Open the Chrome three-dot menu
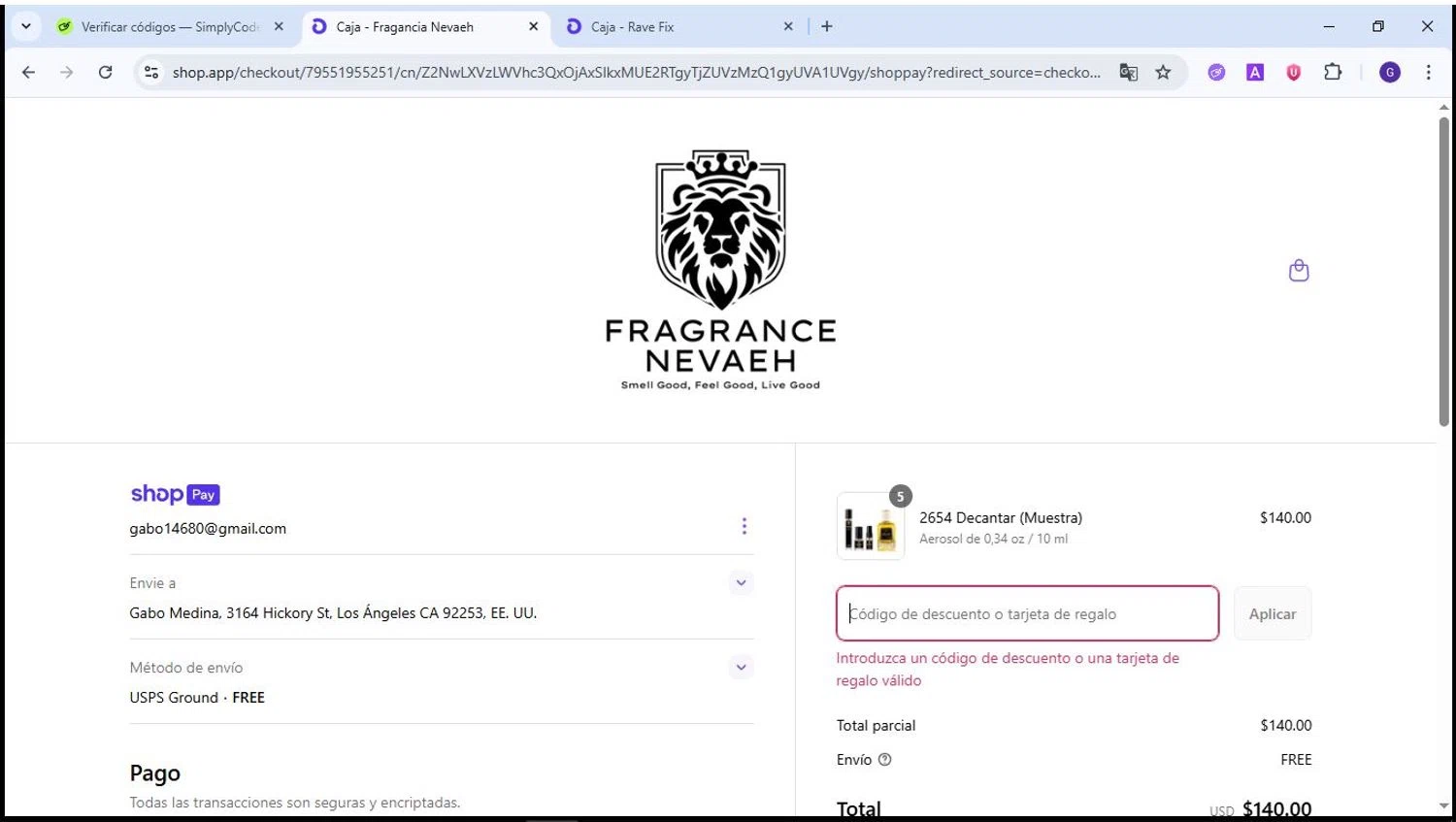 pyautogui.click(x=1428, y=72)
